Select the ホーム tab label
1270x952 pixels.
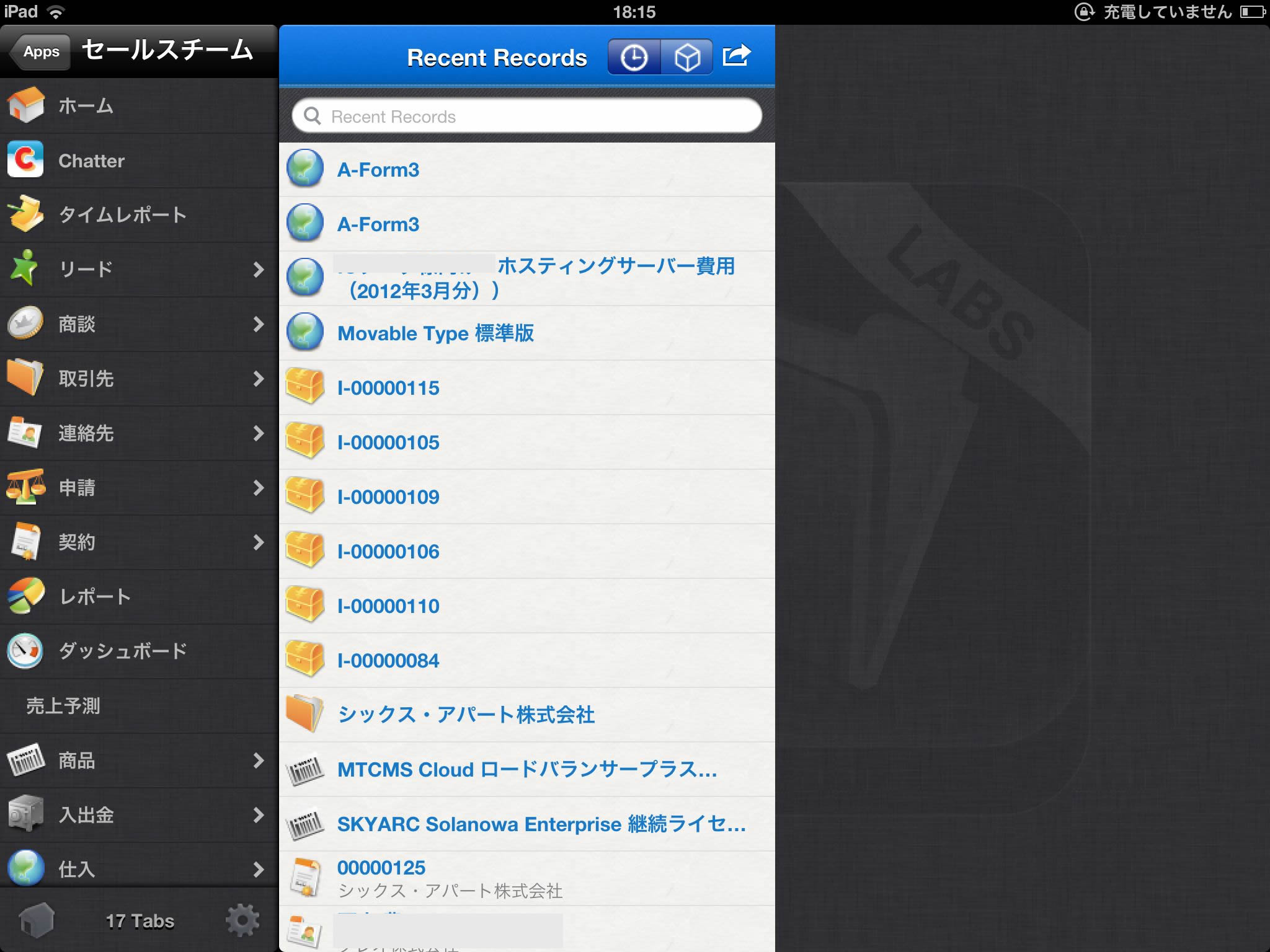(x=86, y=106)
